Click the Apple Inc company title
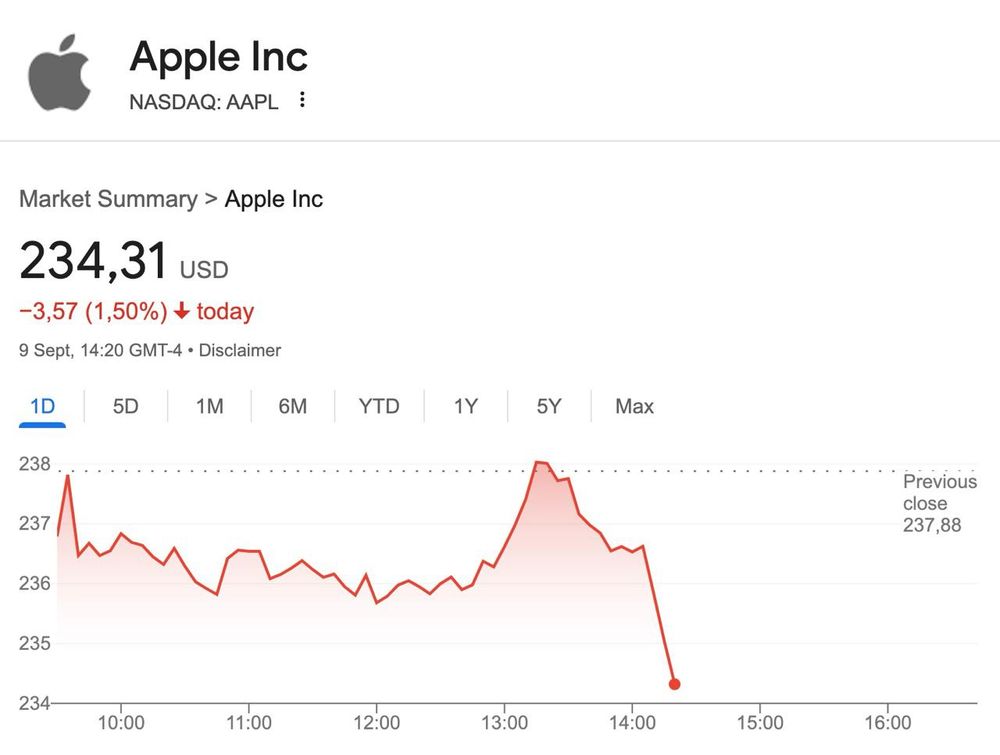 click(219, 57)
